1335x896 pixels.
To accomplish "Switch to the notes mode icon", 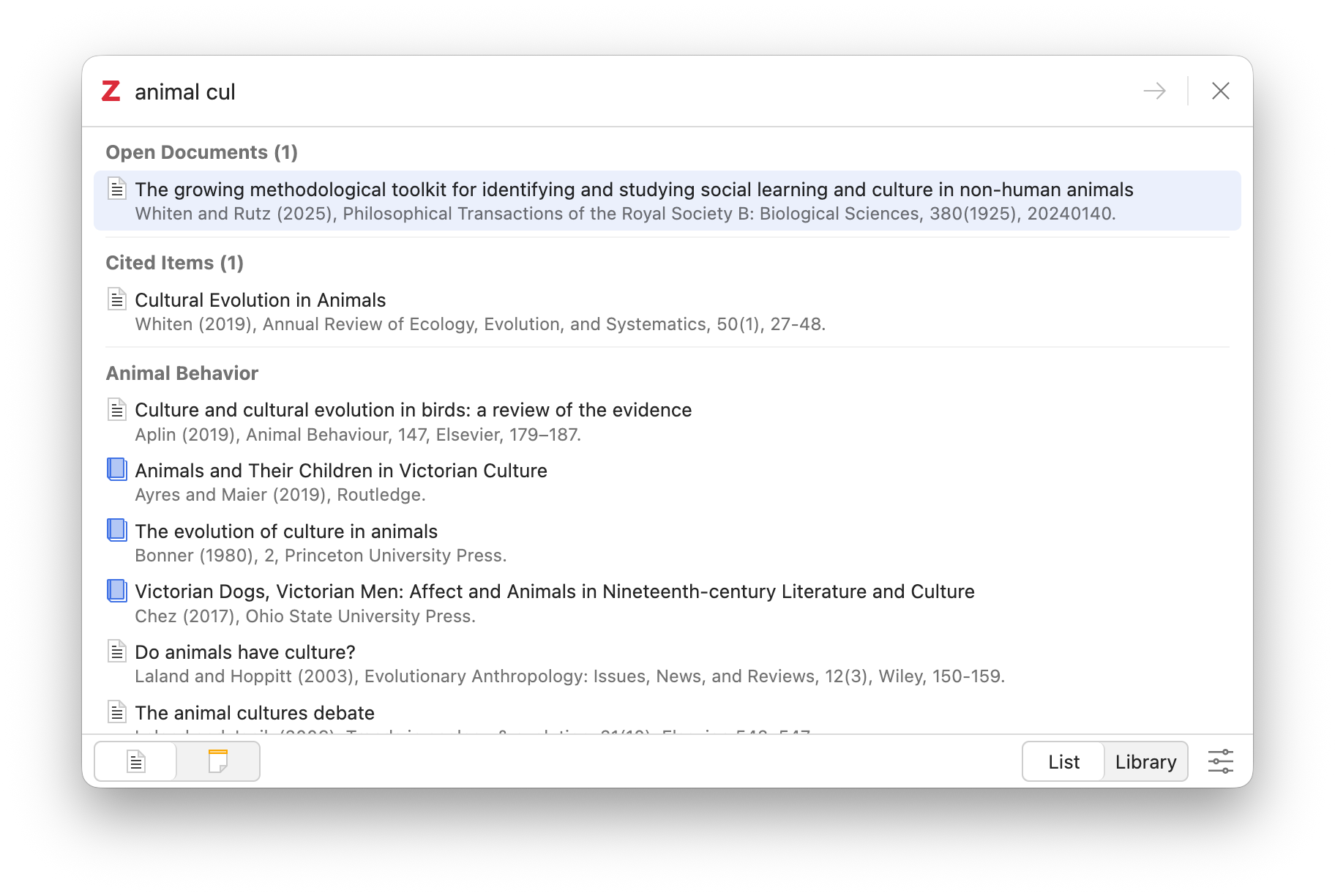I will point(218,761).
